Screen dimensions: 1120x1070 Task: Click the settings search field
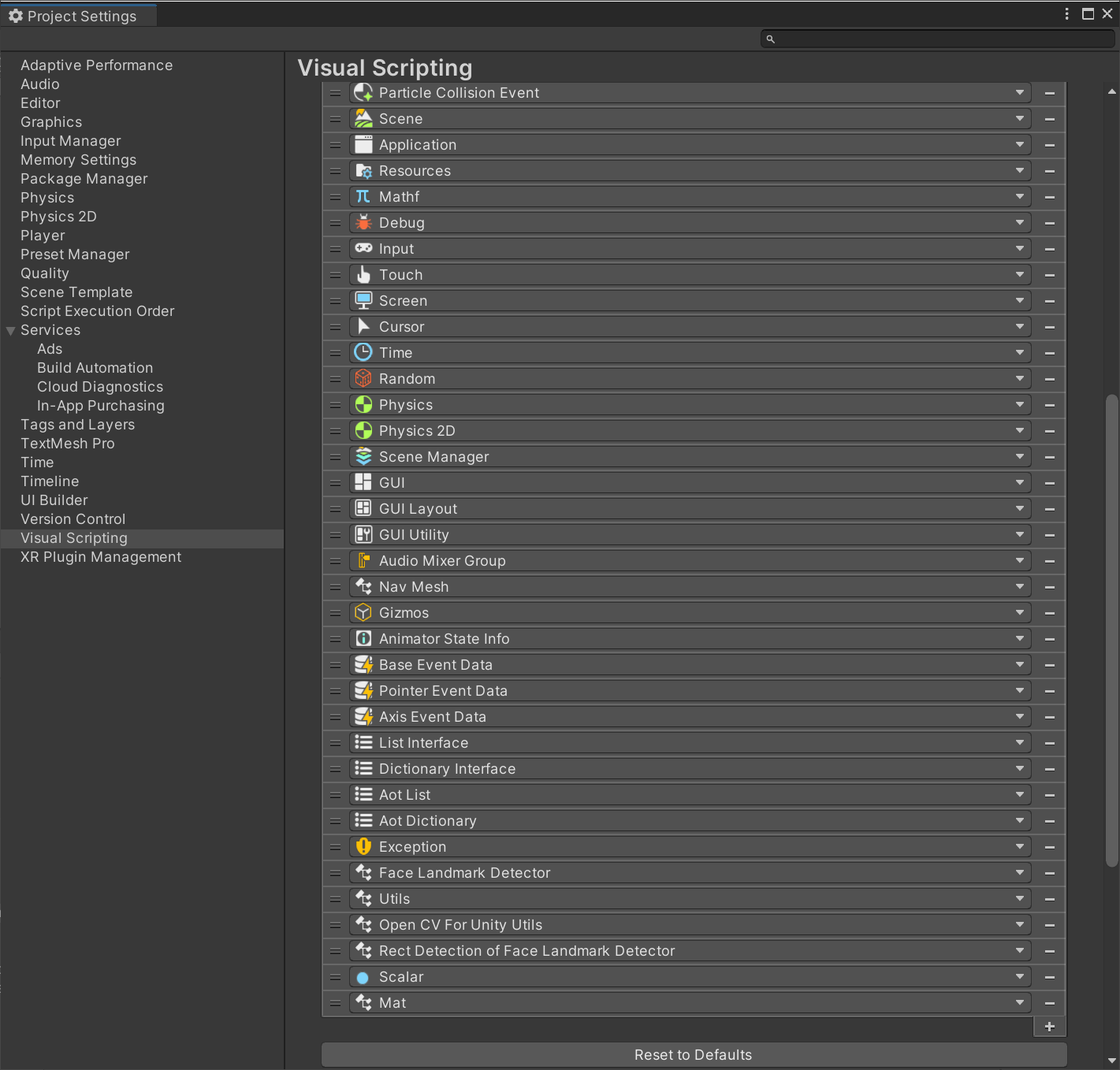tap(937, 39)
